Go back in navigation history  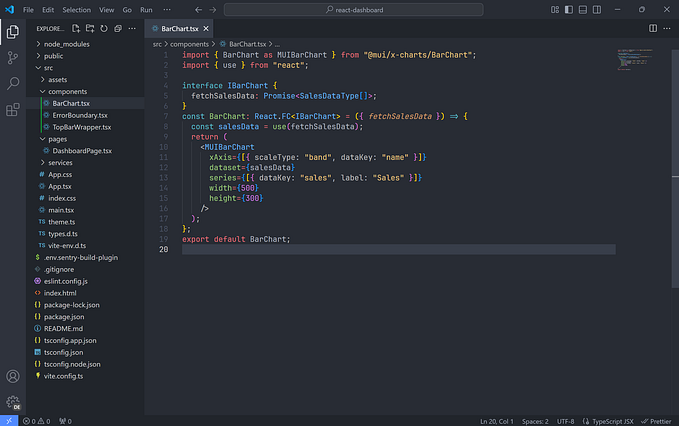(x=198, y=10)
